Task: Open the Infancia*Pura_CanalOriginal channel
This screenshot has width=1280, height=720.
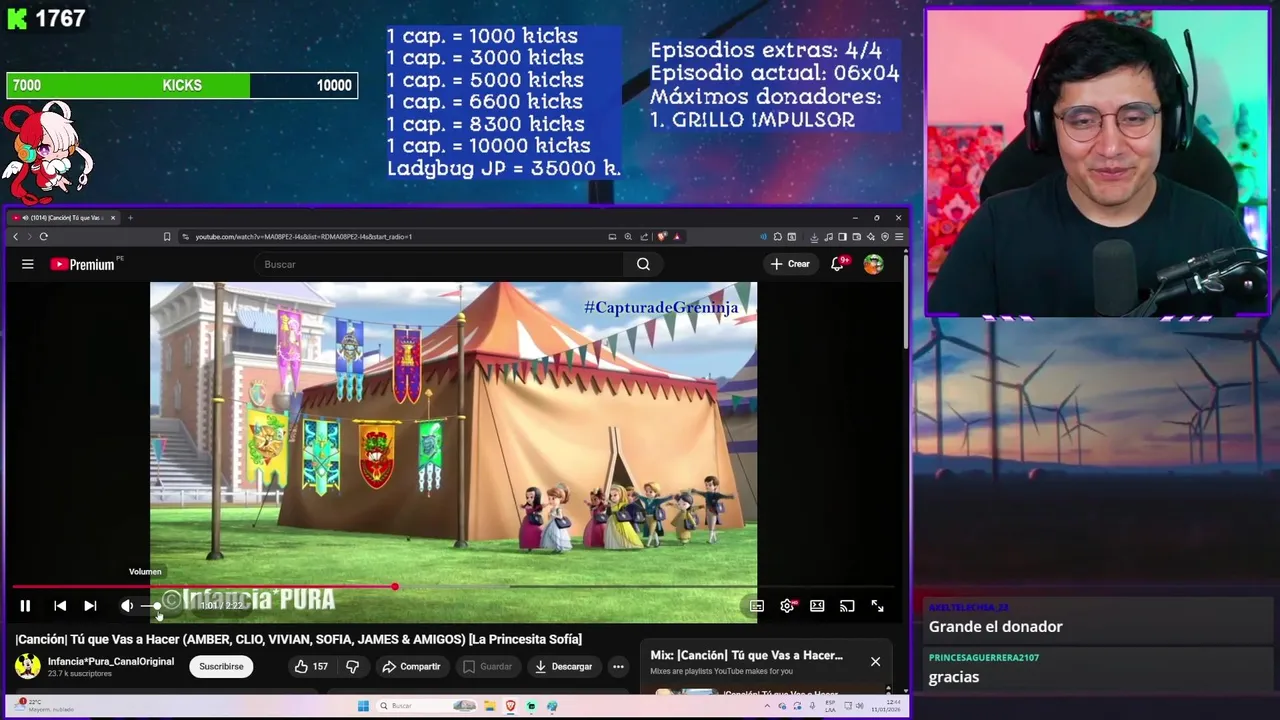Action: tap(111, 661)
